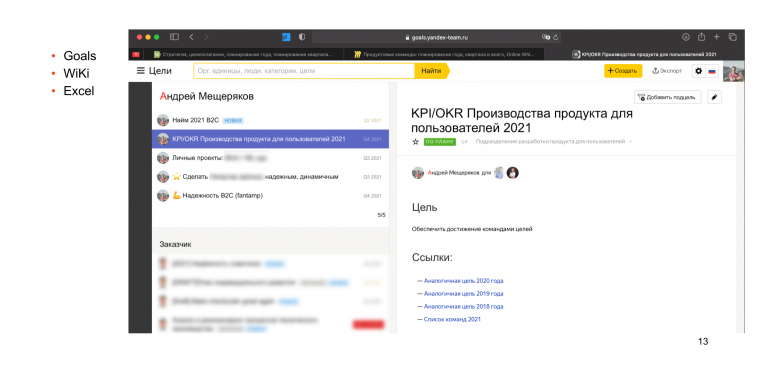Reload the page with refresh icon
757x367 pixels.
click(x=556, y=37)
